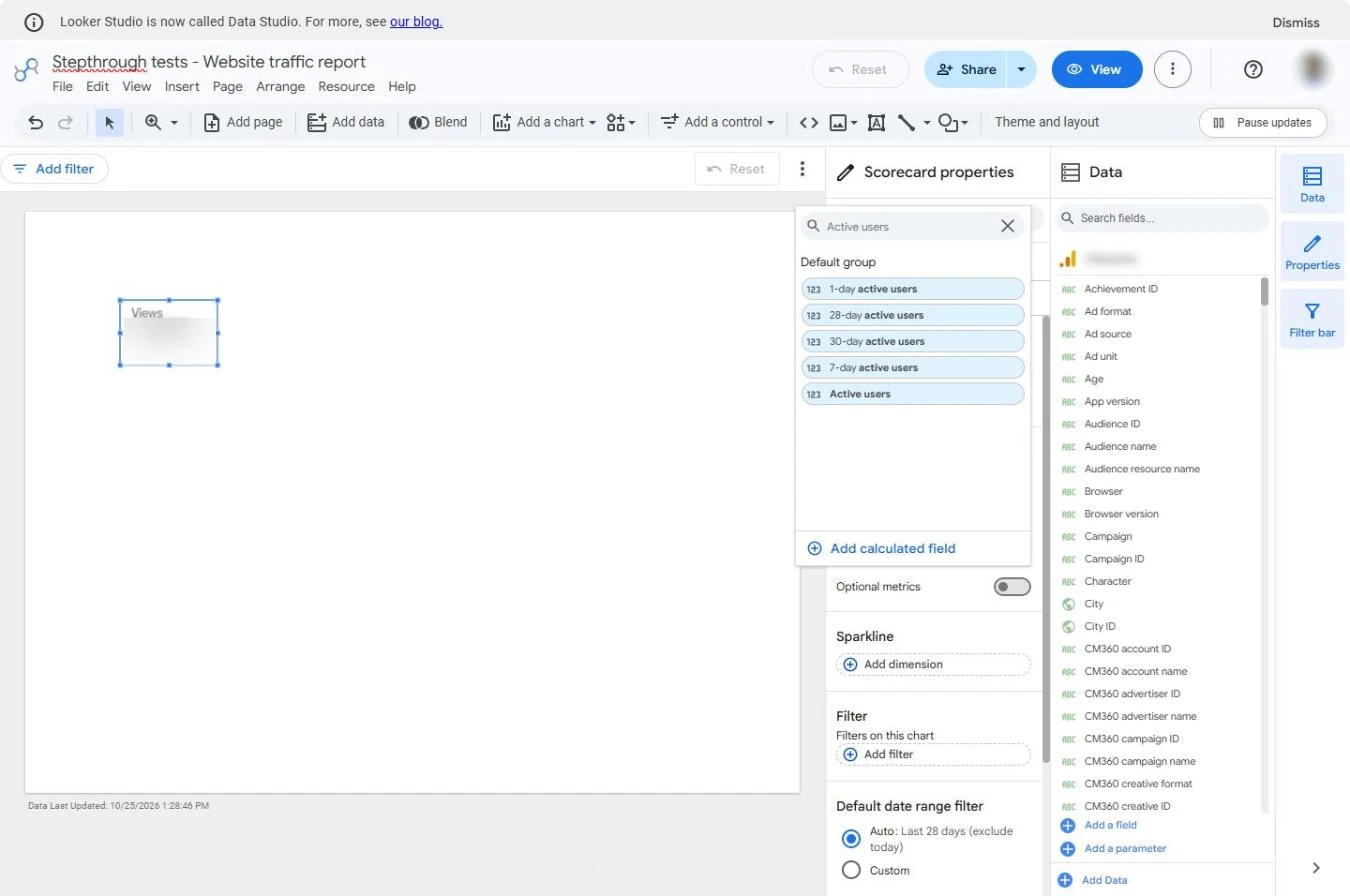Screen dimensions: 1350x896
Task: Click inside the Search fields box
Action: [1162, 218]
